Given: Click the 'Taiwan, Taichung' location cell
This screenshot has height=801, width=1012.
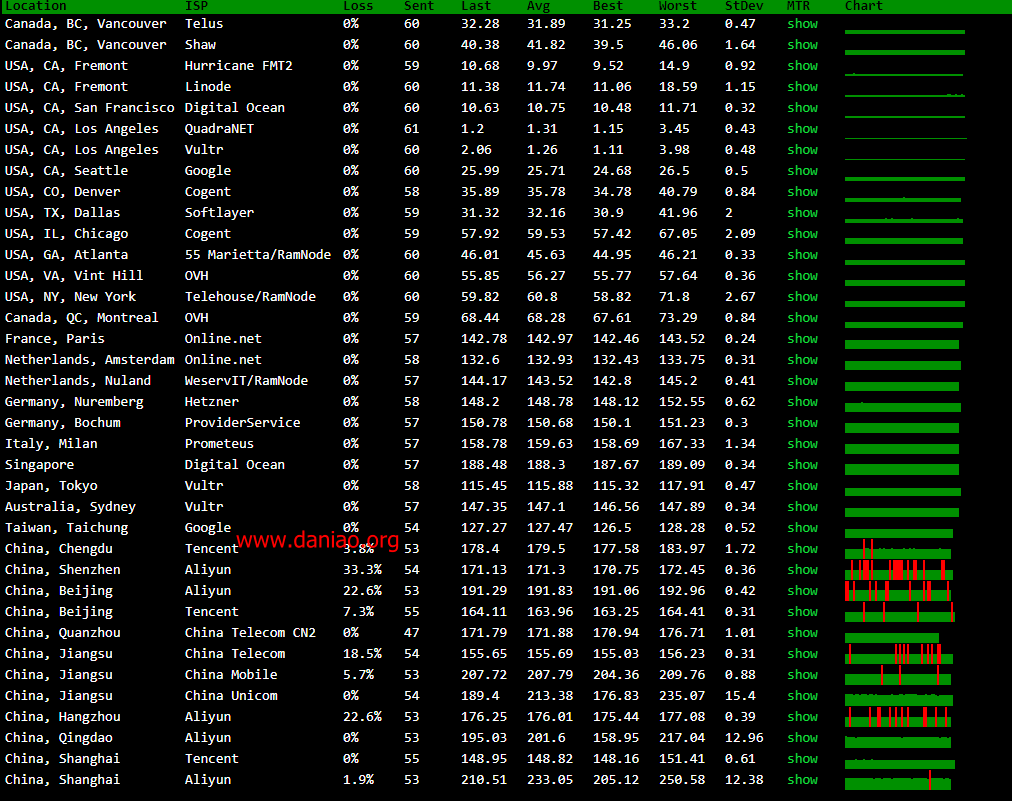Looking at the screenshot, I should (x=66, y=528).
